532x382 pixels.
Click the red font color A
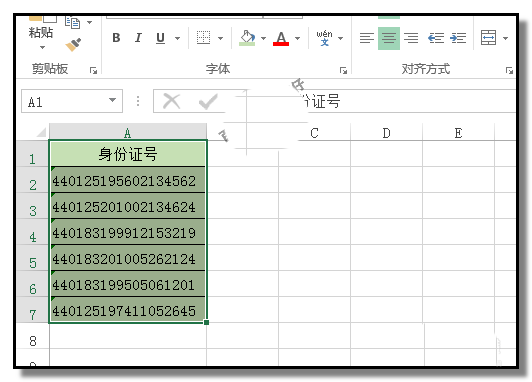pos(281,38)
